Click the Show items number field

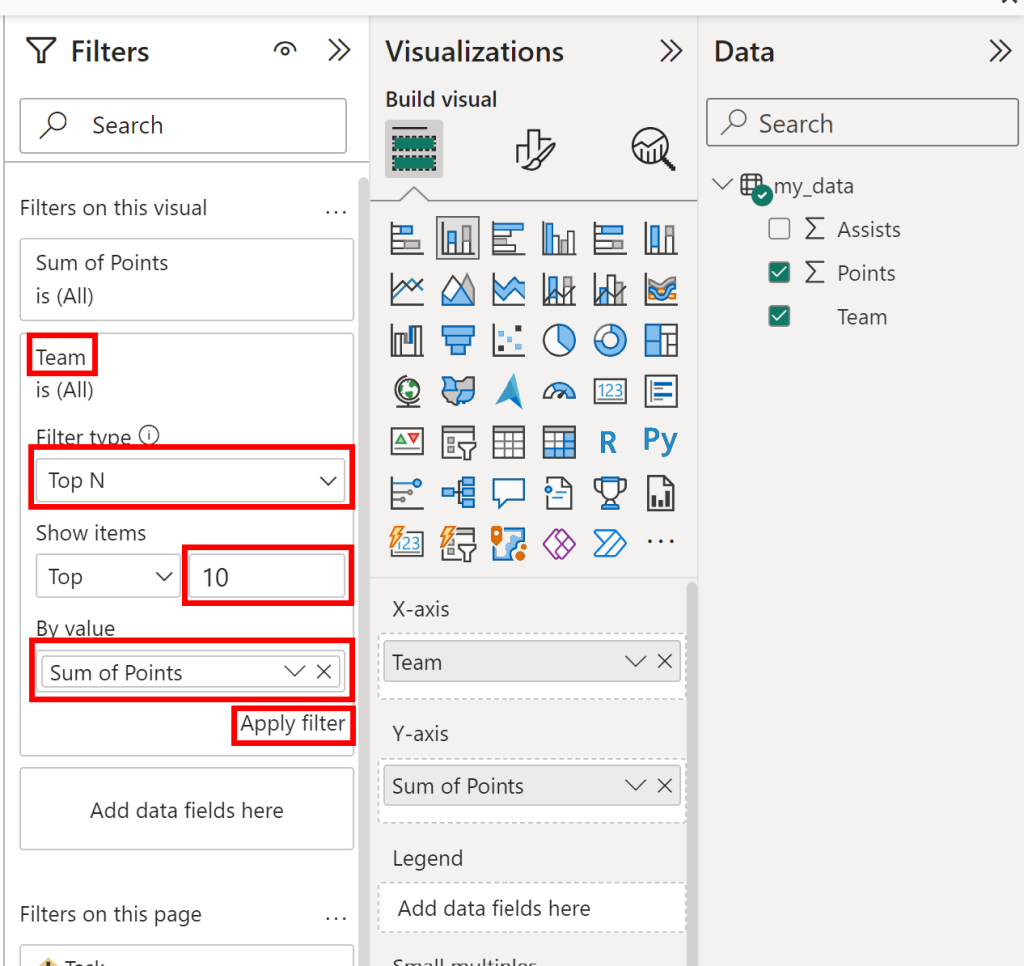pos(267,577)
